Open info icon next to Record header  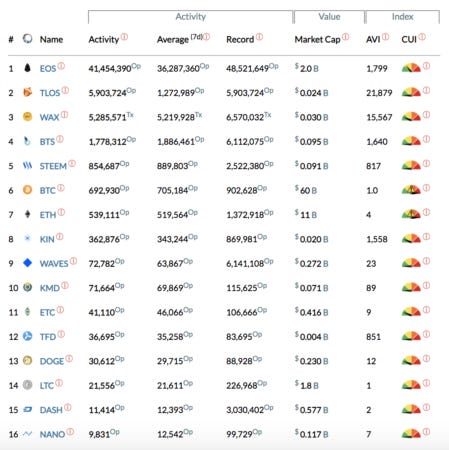[x=259, y=36]
